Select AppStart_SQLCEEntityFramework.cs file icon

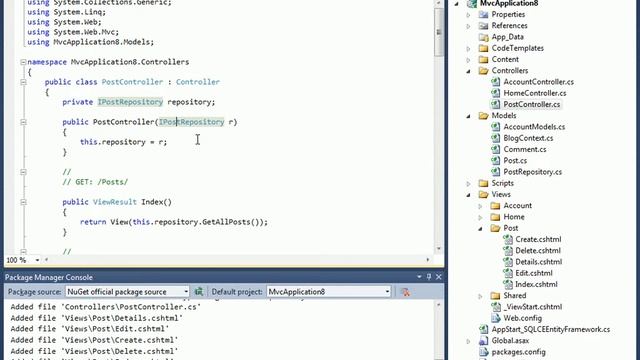pyautogui.click(x=483, y=329)
